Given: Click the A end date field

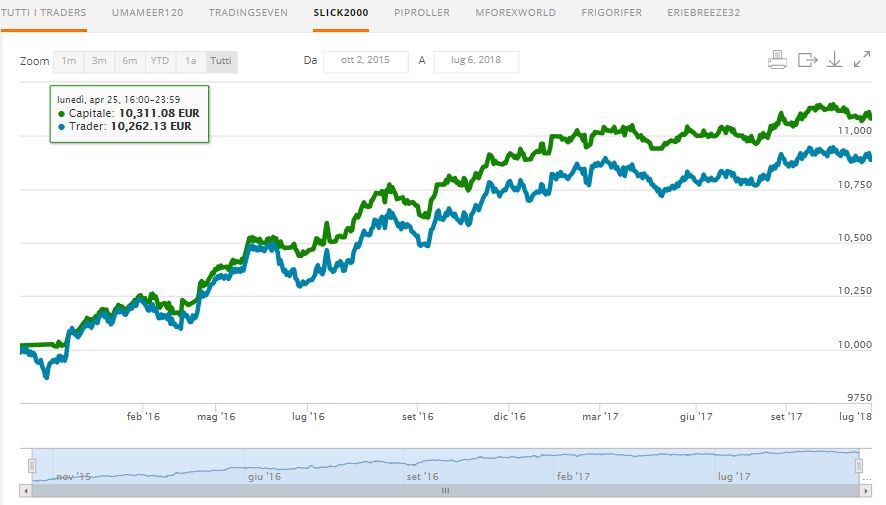Looking at the screenshot, I should 476,61.
